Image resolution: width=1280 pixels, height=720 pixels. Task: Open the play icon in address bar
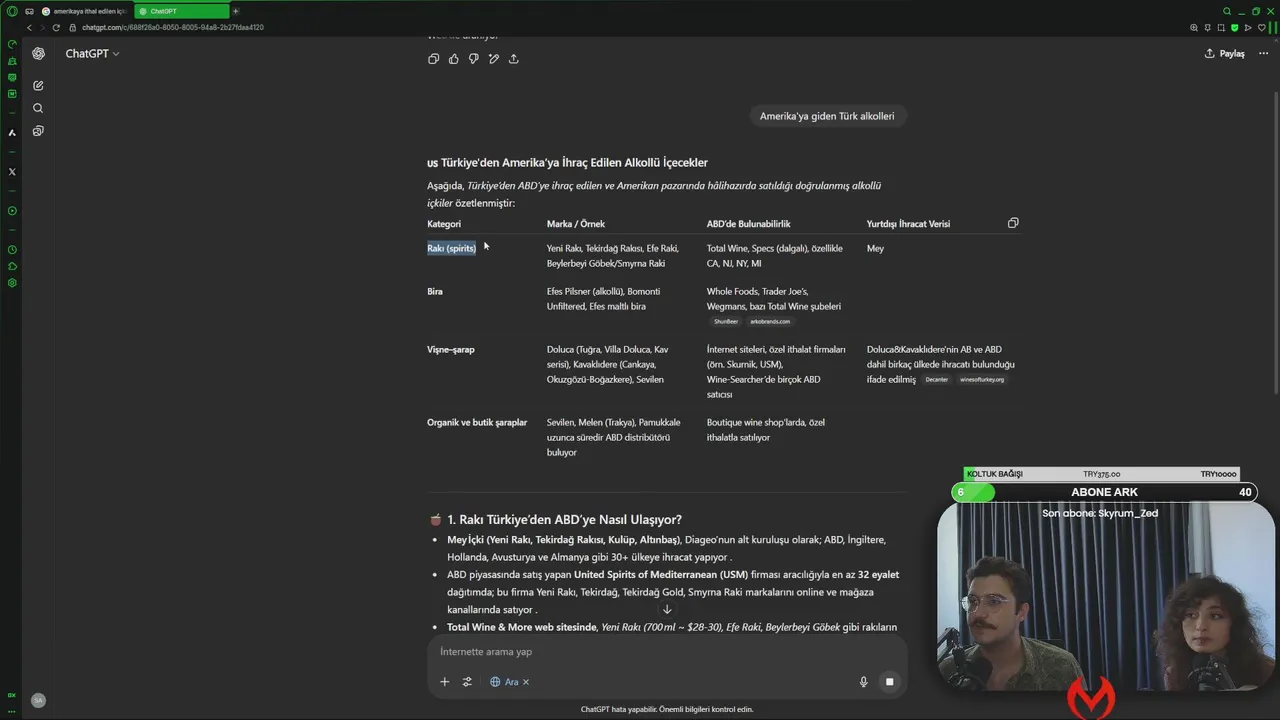(x=1248, y=27)
